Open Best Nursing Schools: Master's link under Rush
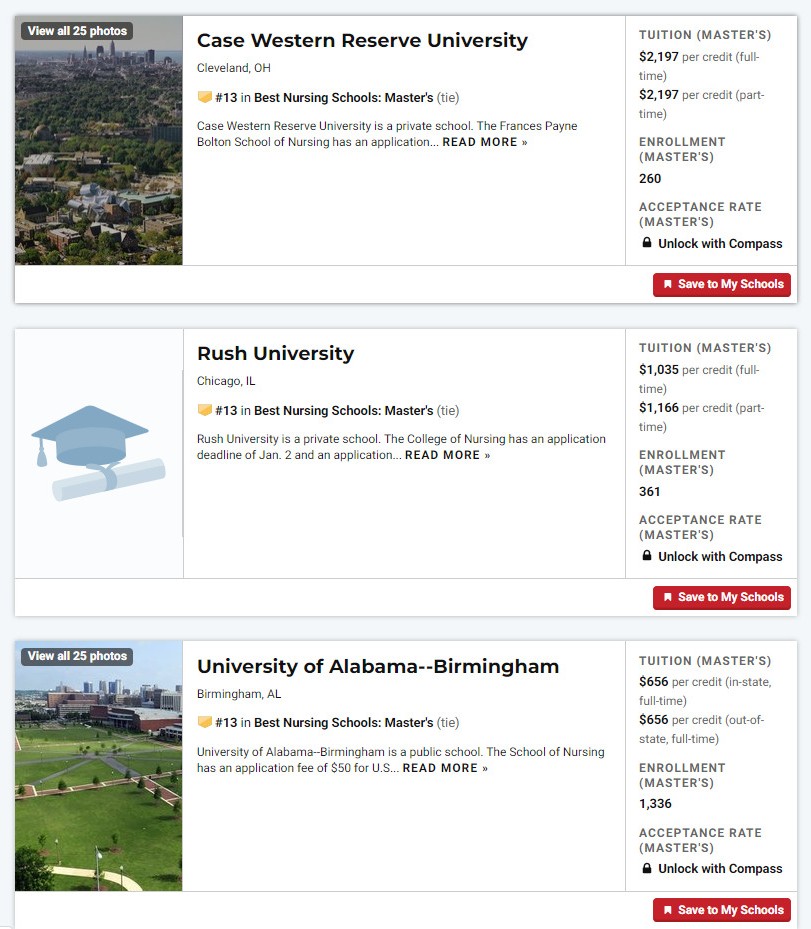The height and width of the screenshot is (929, 811). (x=344, y=410)
